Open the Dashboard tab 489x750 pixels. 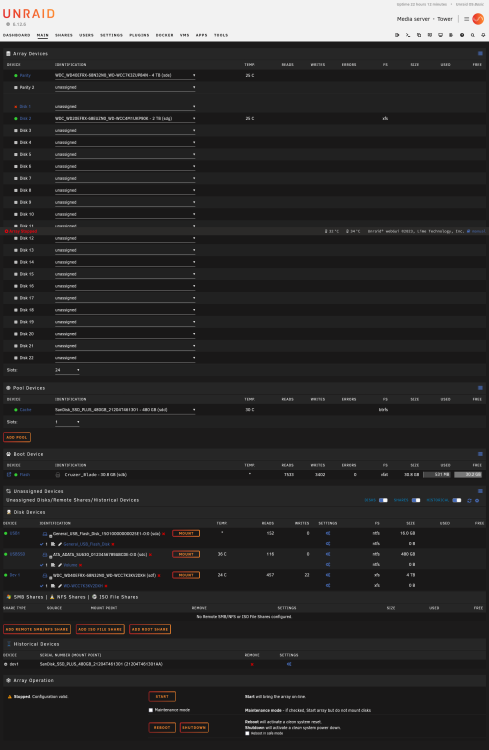tap(16, 35)
